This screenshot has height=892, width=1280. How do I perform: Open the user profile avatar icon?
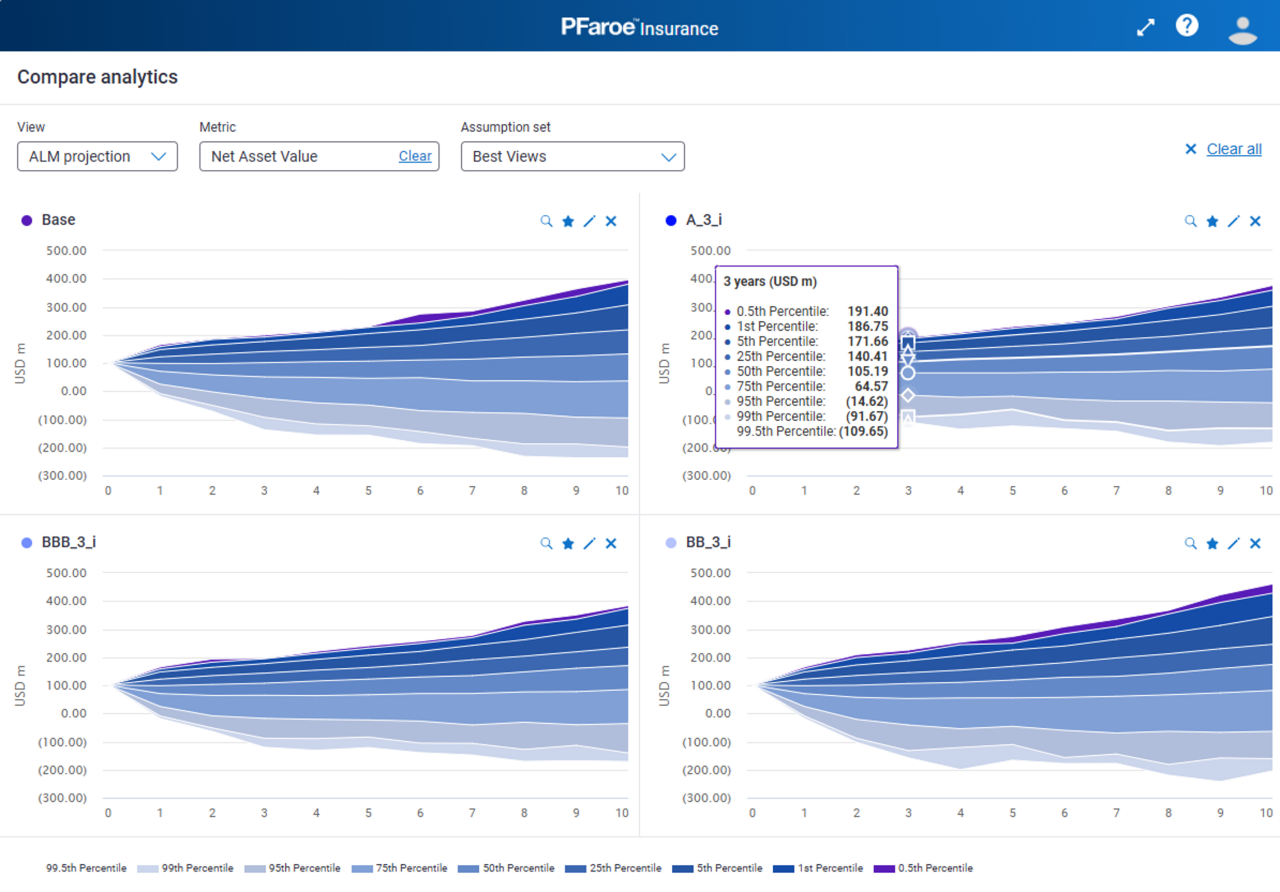1242,28
